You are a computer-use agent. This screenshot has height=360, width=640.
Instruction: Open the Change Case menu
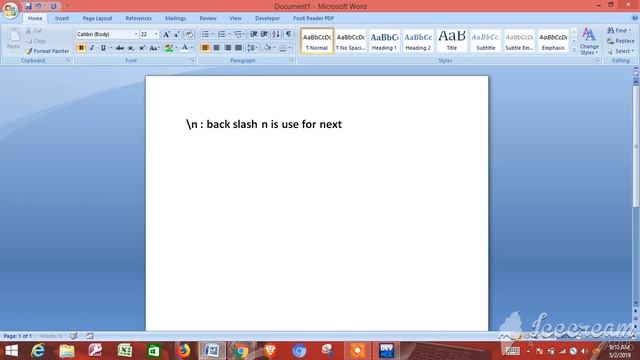(x=154, y=48)
